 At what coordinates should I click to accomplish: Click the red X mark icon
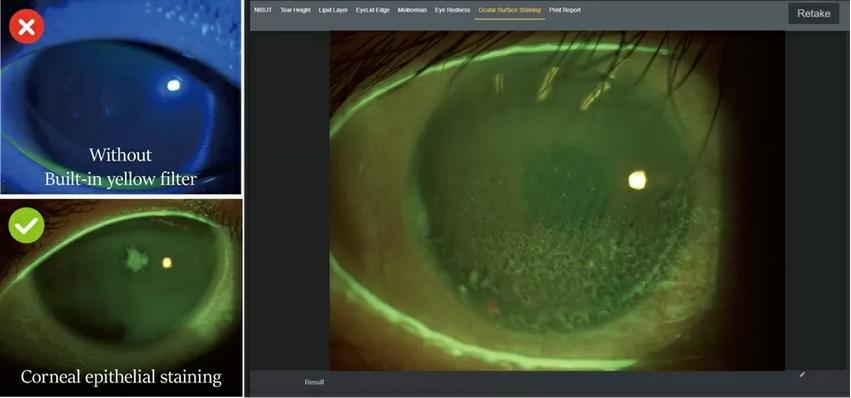(x=27, y=27)
